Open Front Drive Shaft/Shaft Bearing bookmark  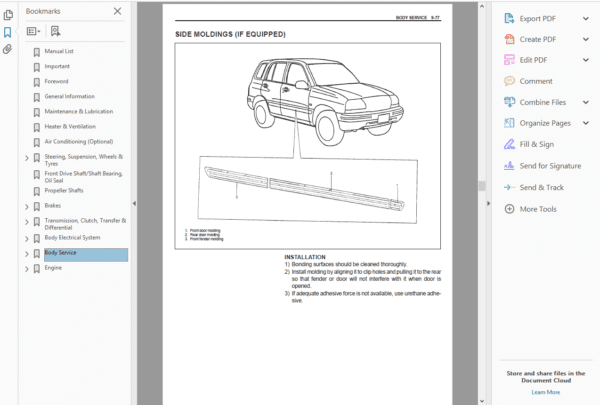click(83, 177)
